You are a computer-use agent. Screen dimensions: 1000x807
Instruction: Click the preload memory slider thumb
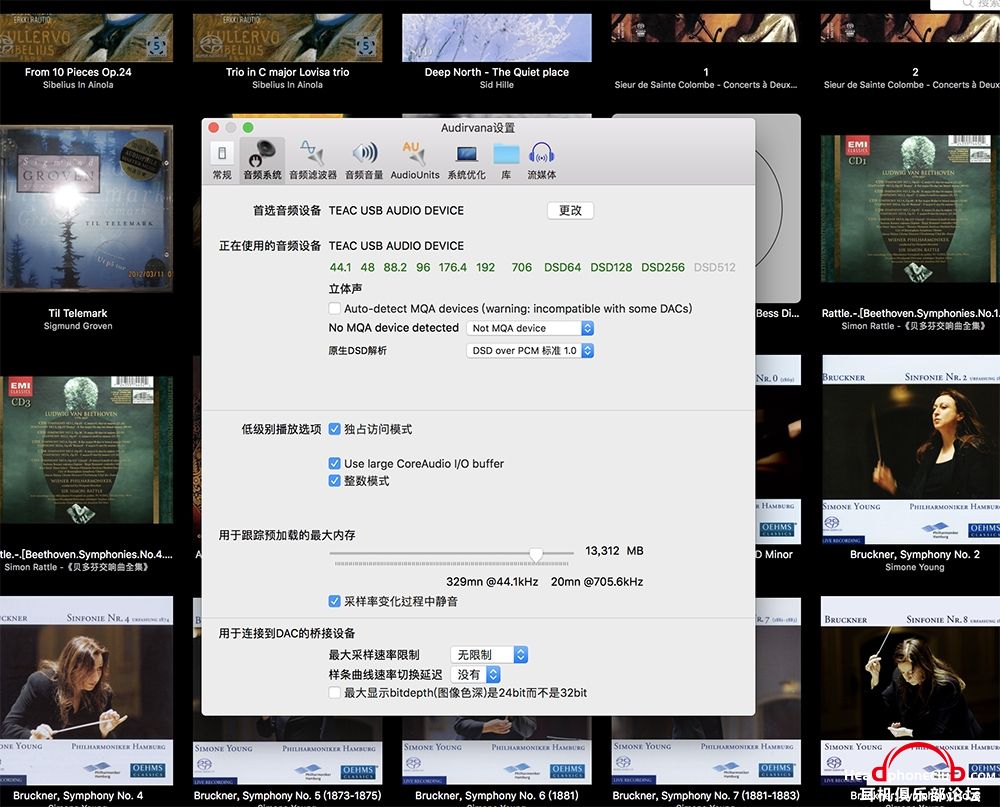pyautogui.click(x=536, y=555)
